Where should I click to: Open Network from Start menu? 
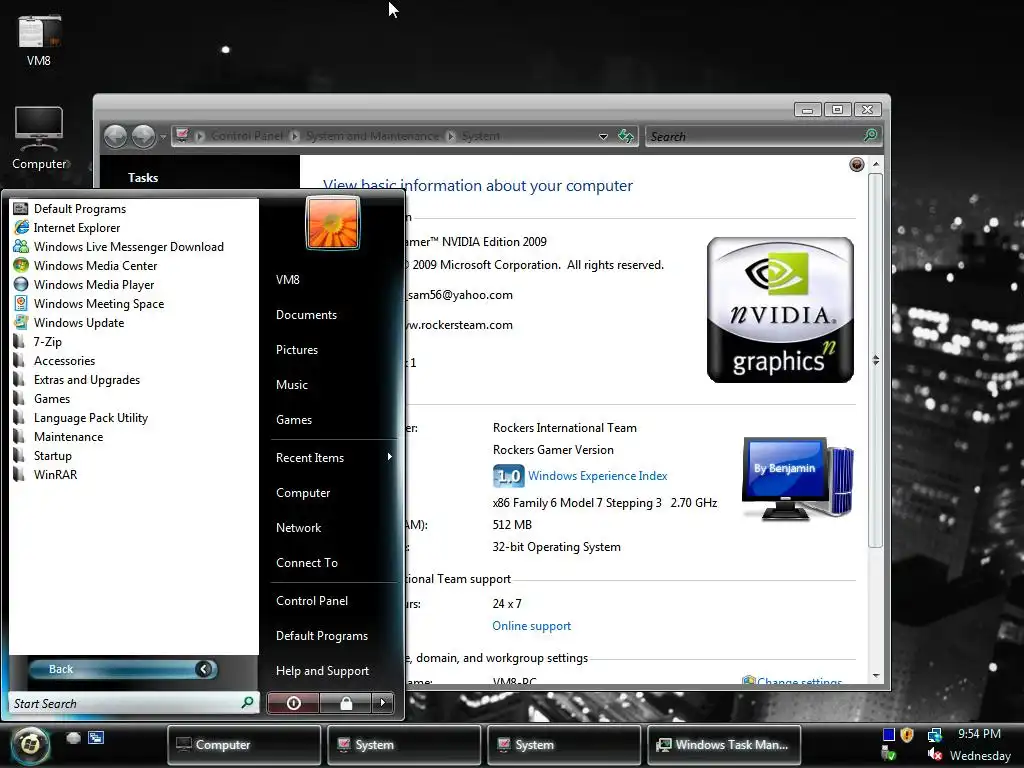click(298, 528)
